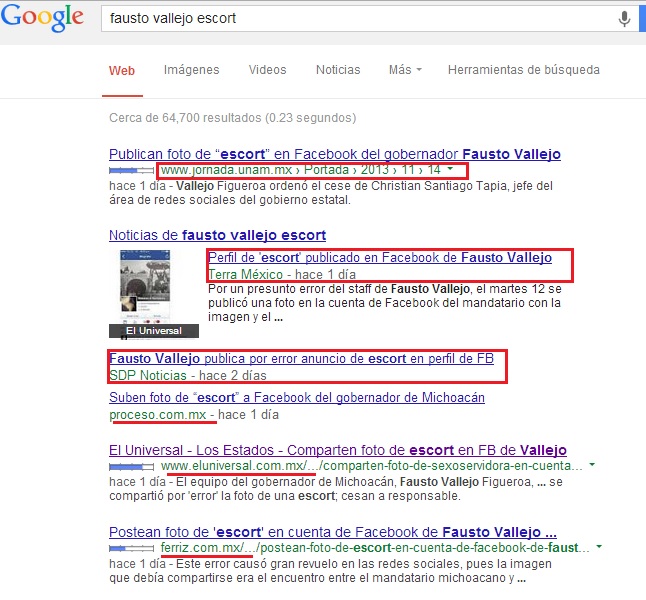Open 'Postean foto de escort' ferriz result
Screen dimensions: 646x600
[x=333, y=532]
